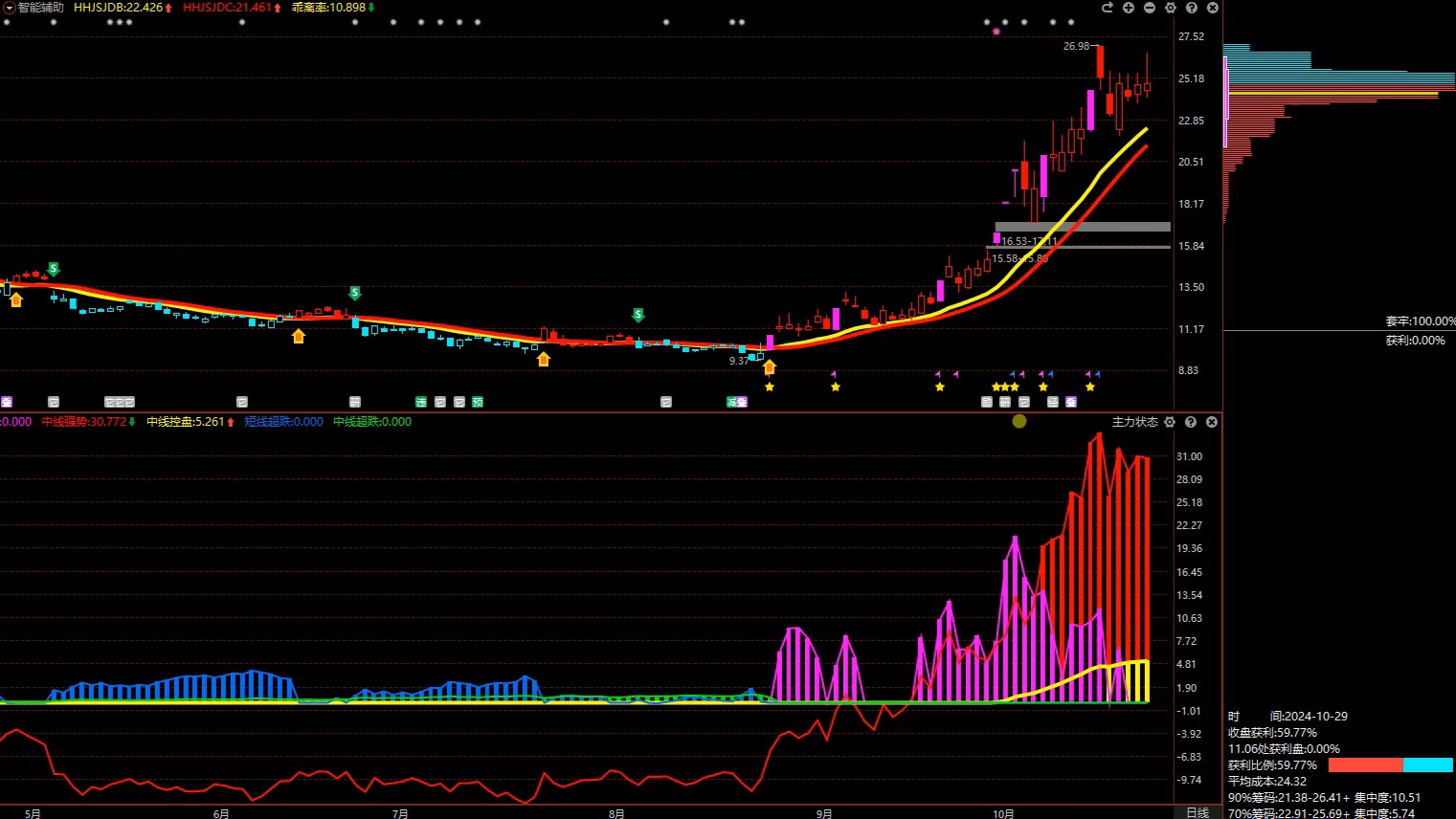Click the 经 event tag in October
1456x819 pixels.
(1052, 402)
